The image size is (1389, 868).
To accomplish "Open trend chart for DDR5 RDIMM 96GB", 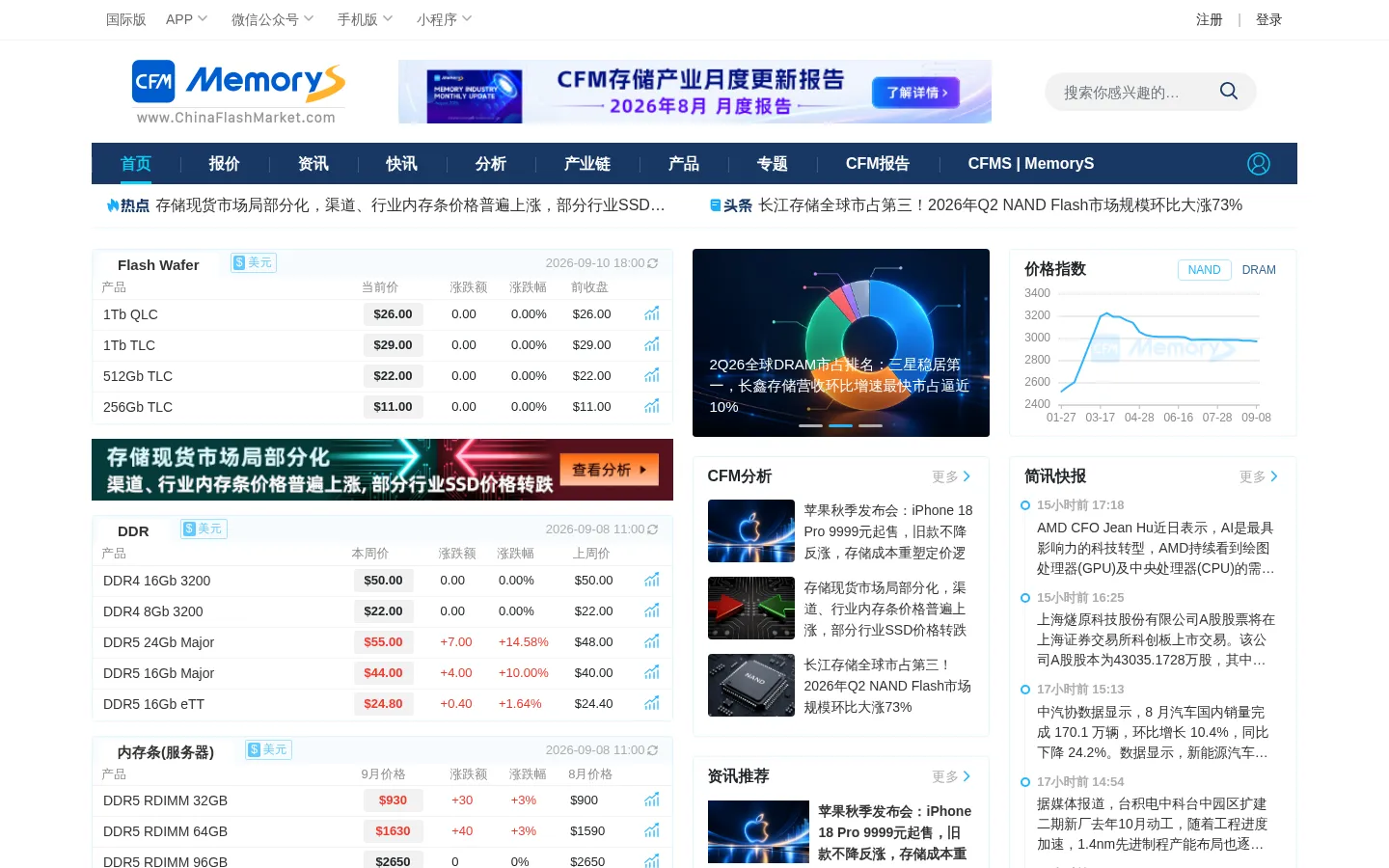I will pyautogui.click(x=652, y=860).
